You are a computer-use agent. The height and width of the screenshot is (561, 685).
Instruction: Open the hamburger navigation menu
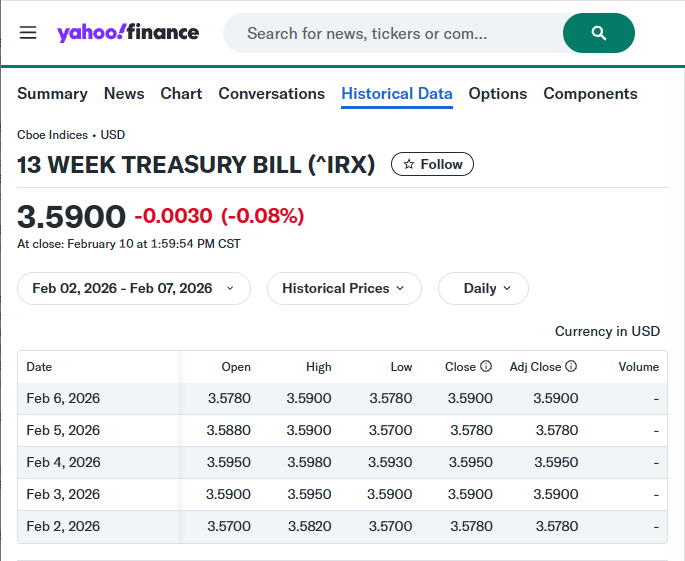(x=28, y=33)
